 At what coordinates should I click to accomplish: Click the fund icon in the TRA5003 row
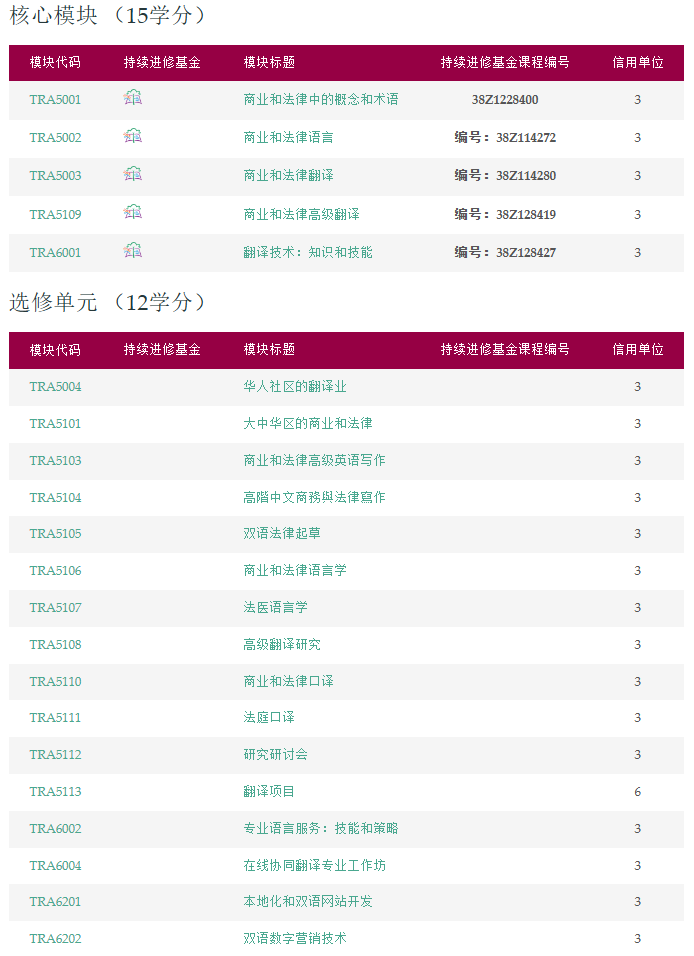pyautogui.click(x=132, y=174)
